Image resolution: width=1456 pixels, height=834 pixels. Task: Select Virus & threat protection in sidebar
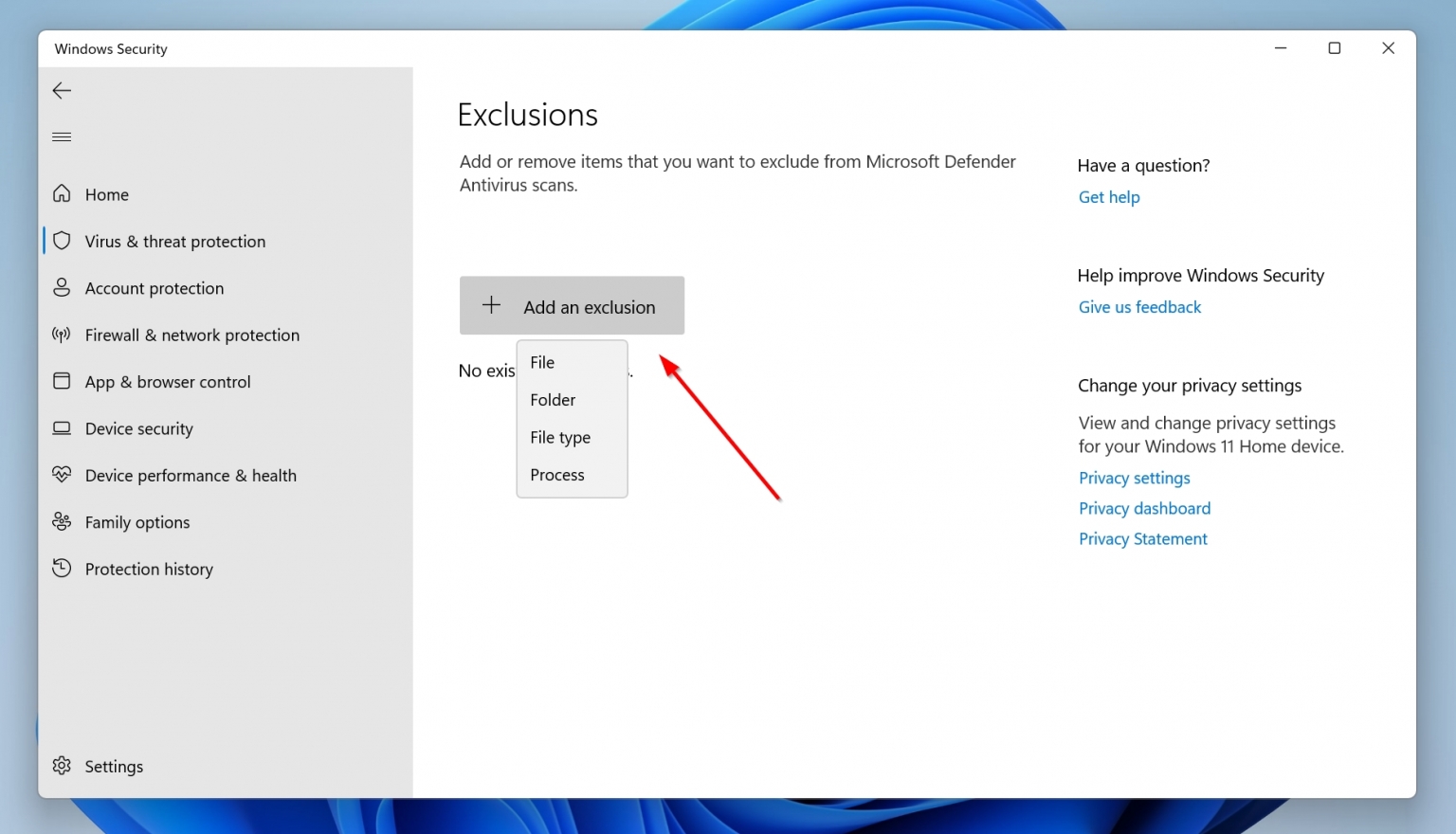point(174,241)
